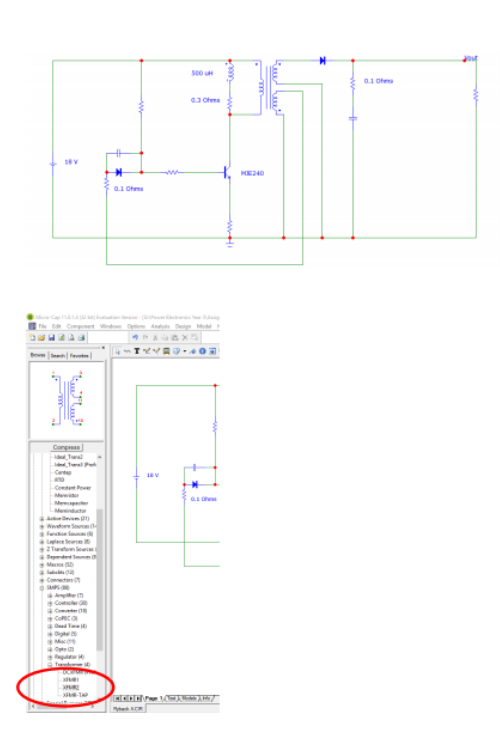Expand the Controller subfolder under SMPS
This screenshot has height=750, width=500.
[x=50, y=603]
